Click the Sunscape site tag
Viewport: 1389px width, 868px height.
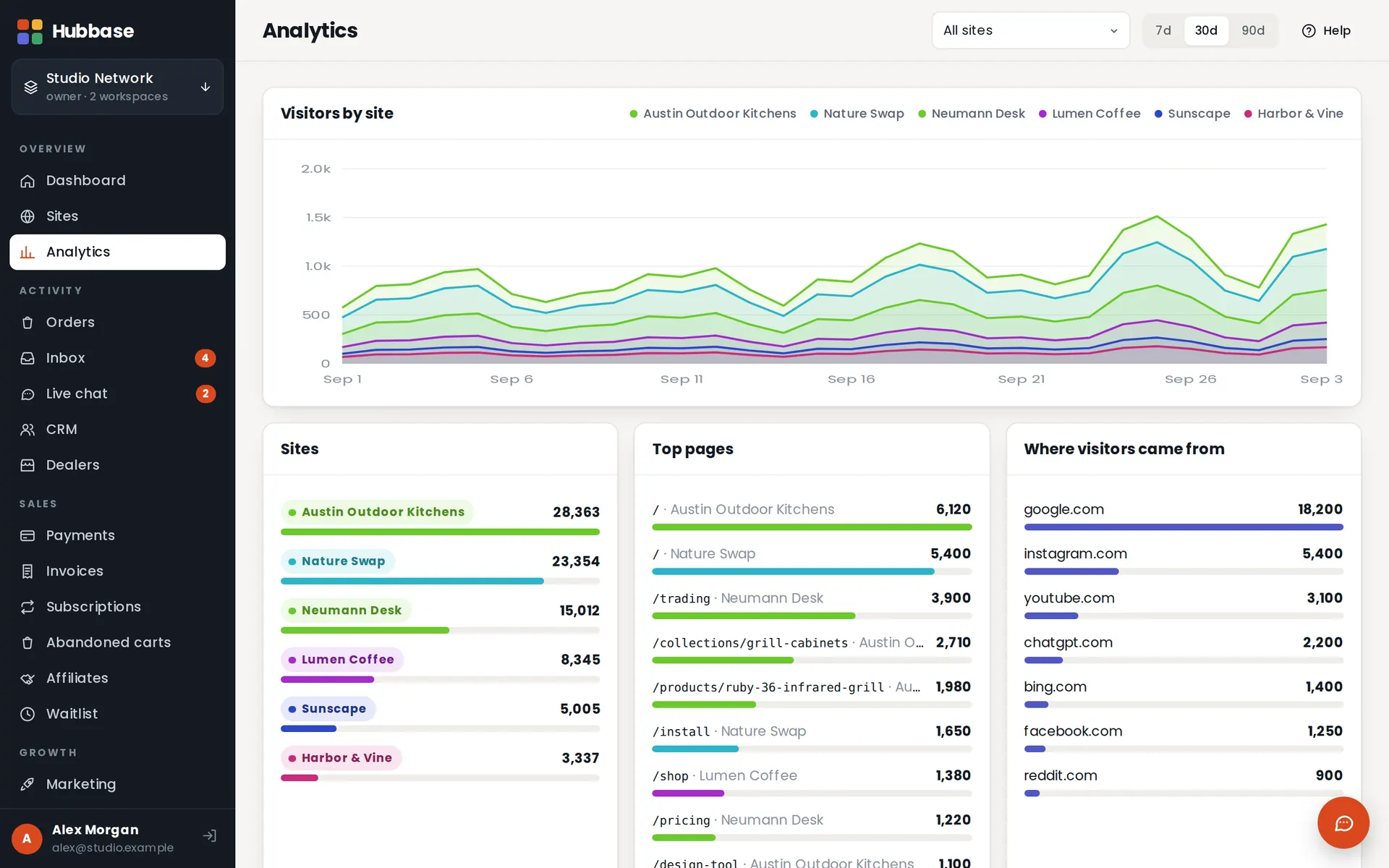point(328,709)
